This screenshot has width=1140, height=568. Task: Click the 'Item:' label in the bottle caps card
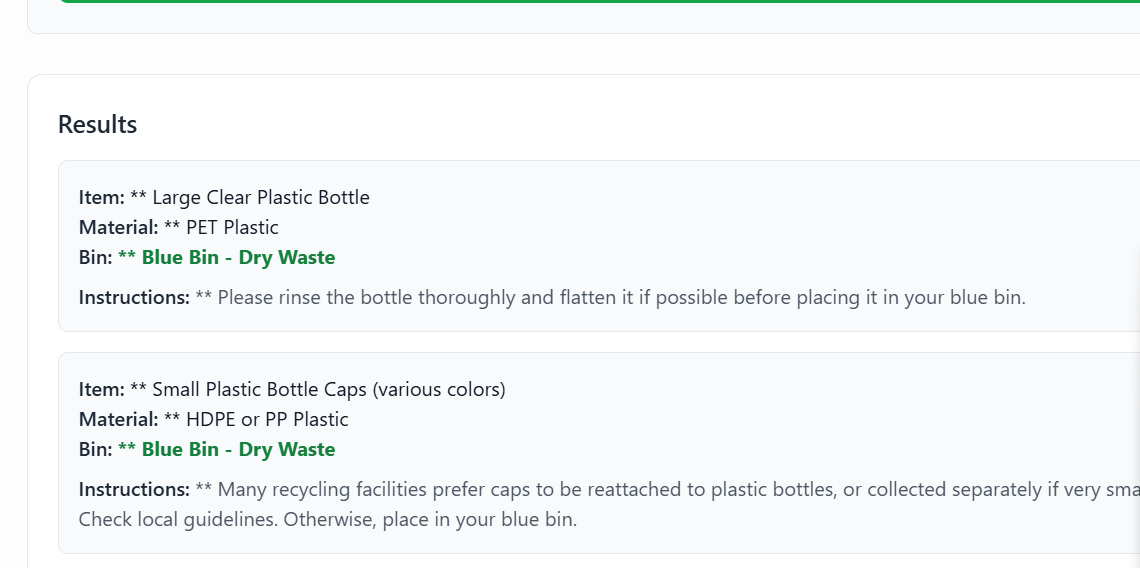click(x=101, y=389)
